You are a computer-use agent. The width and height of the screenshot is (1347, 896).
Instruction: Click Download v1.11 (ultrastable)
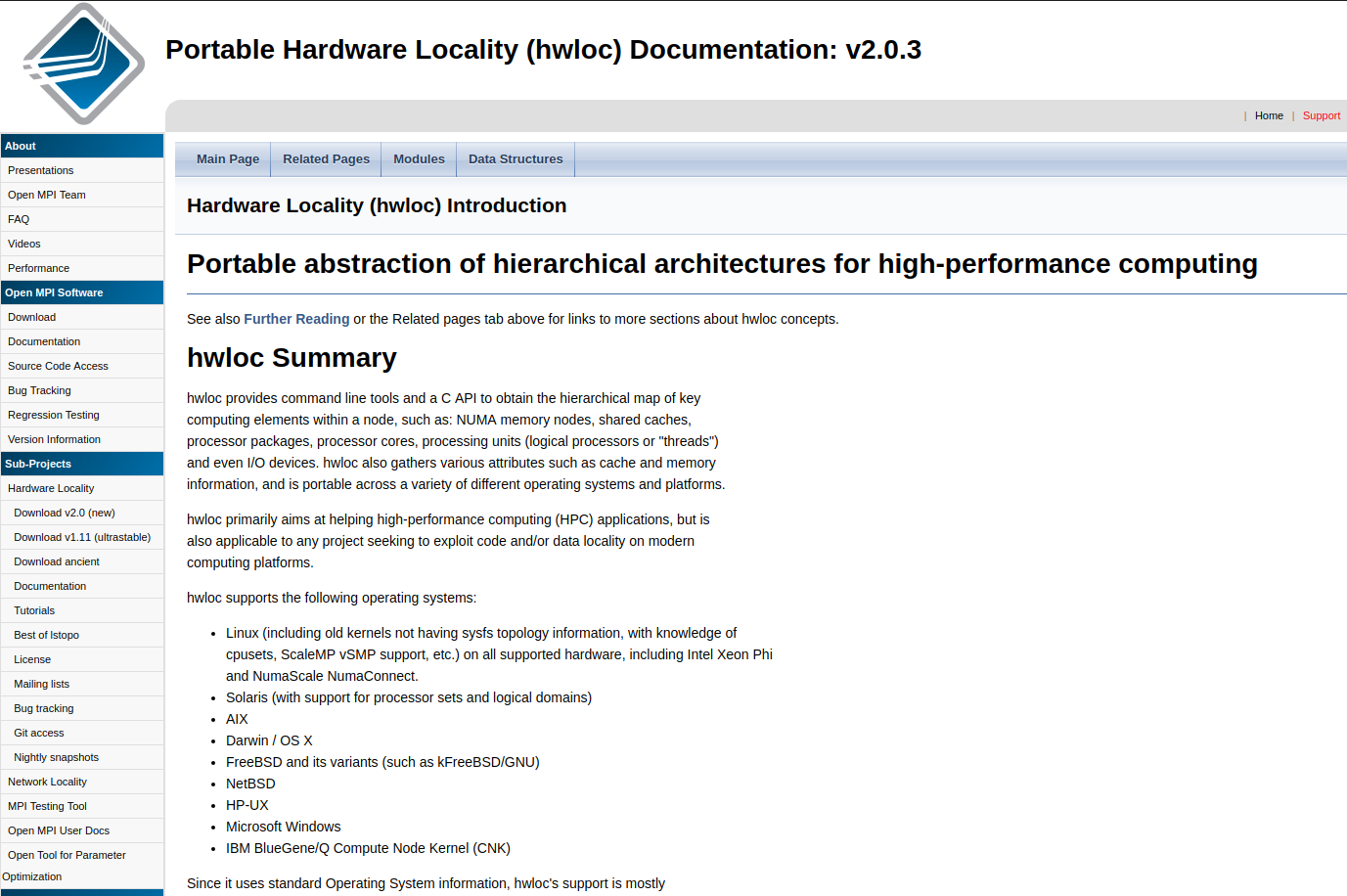tap(82, 537)
